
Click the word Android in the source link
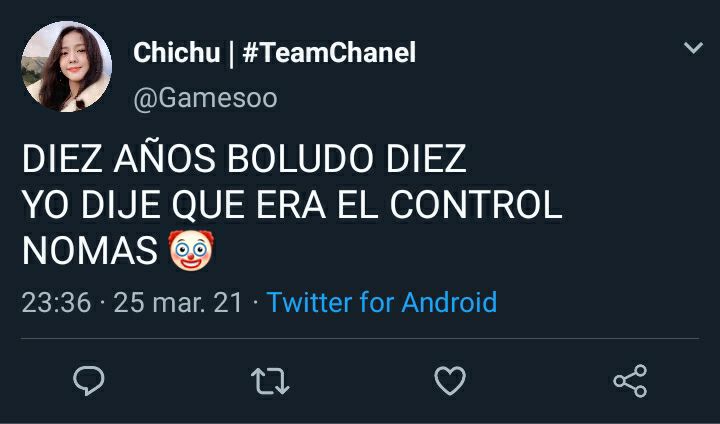click(449, 302)
